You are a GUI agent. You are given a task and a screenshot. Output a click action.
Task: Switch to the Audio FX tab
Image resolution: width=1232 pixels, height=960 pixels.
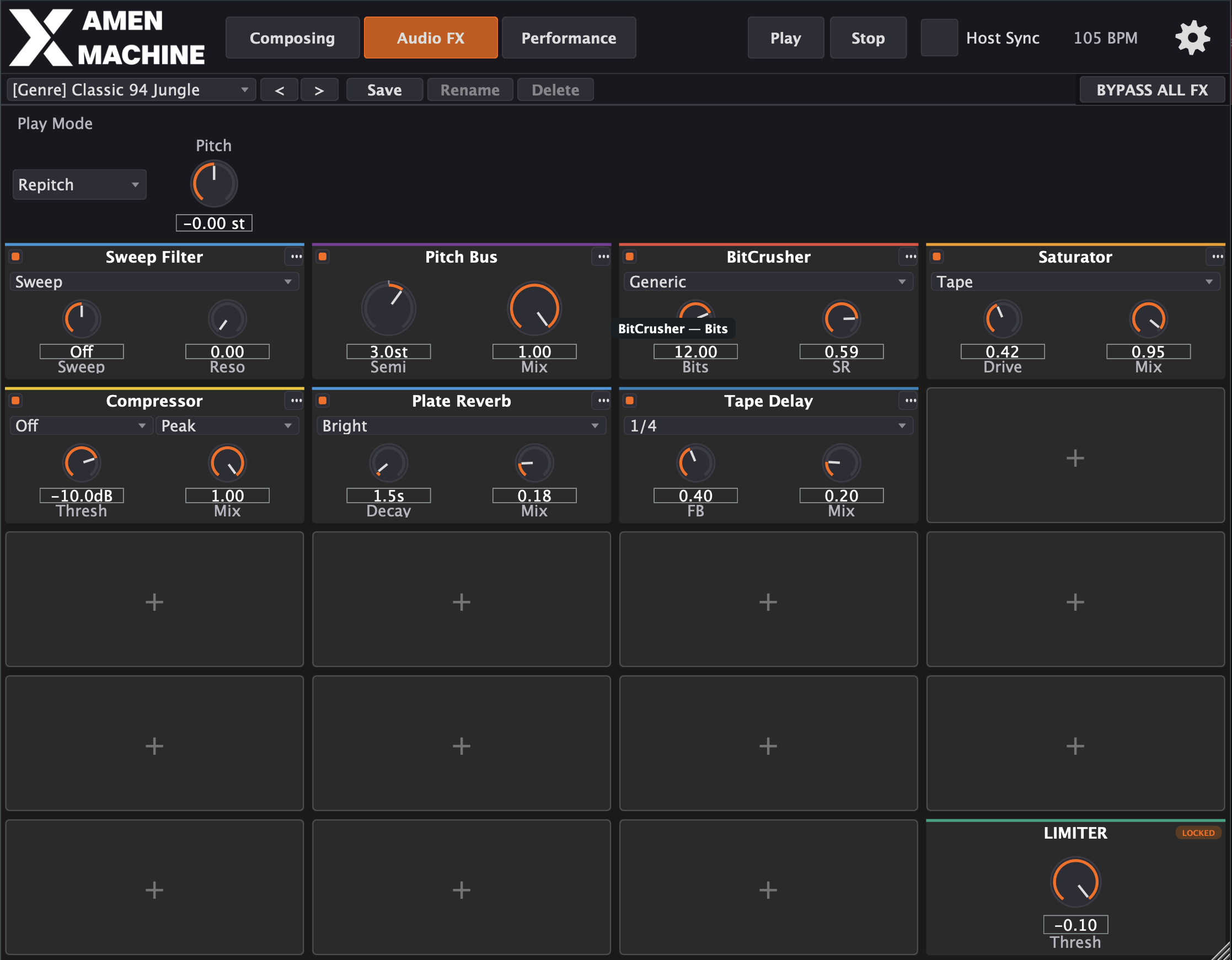click(431, 38)
